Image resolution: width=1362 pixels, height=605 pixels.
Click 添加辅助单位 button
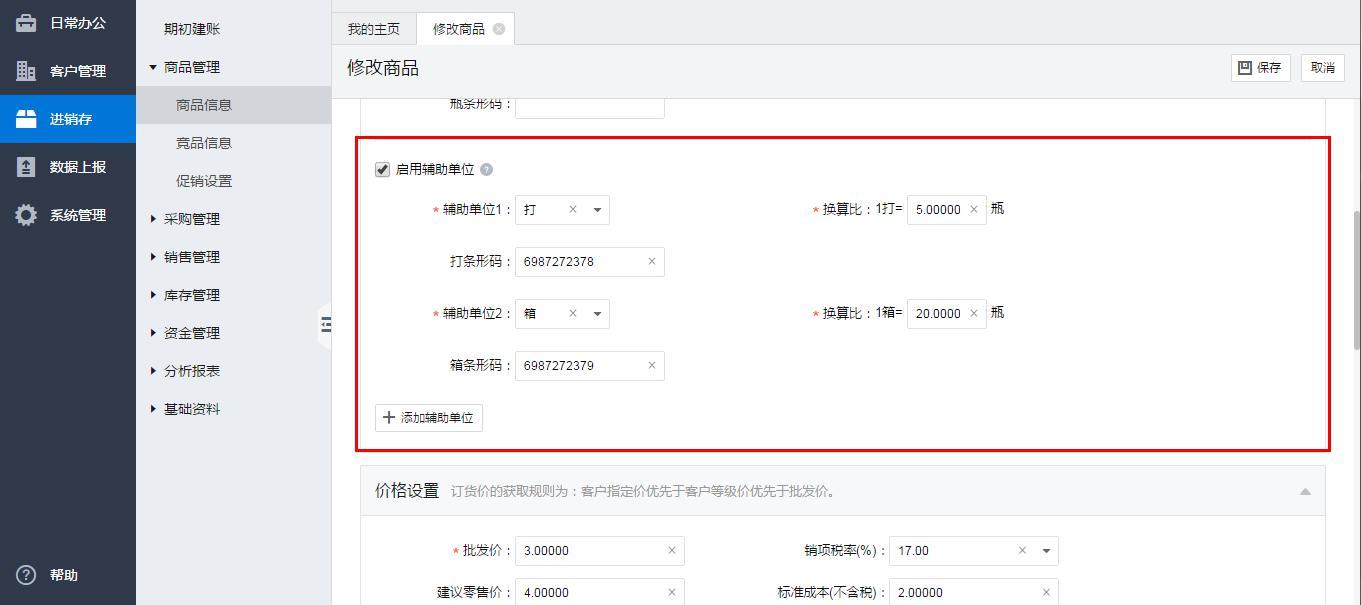click(429, 418)
